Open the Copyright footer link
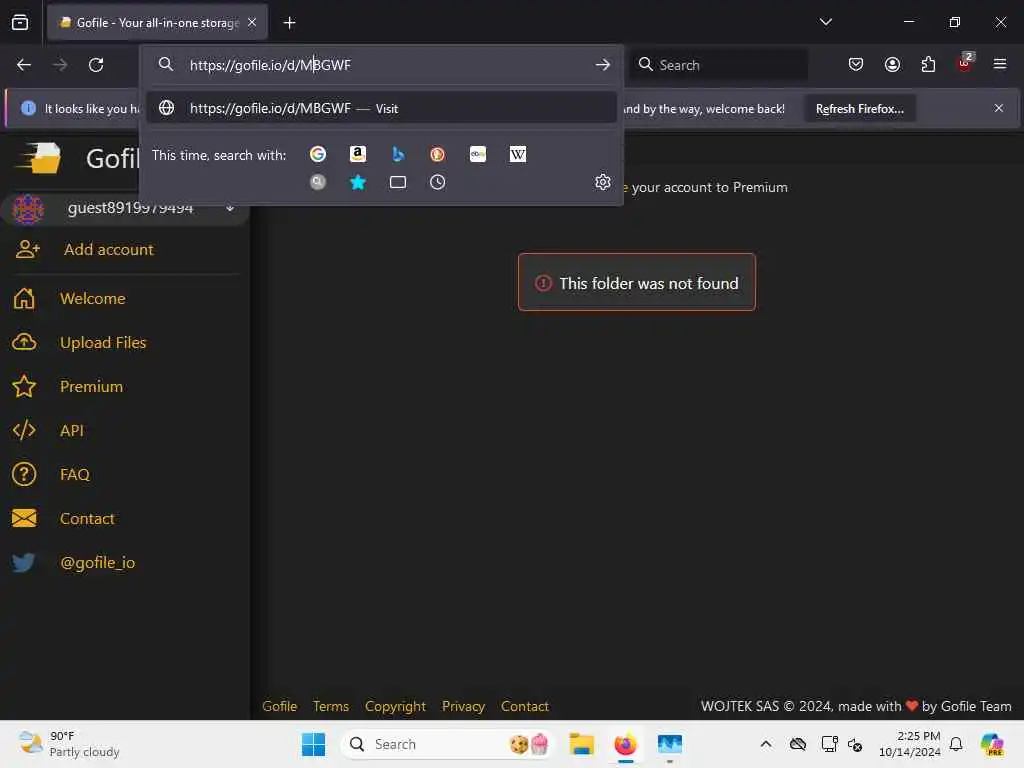1024x768 pixels. (396, 706)
